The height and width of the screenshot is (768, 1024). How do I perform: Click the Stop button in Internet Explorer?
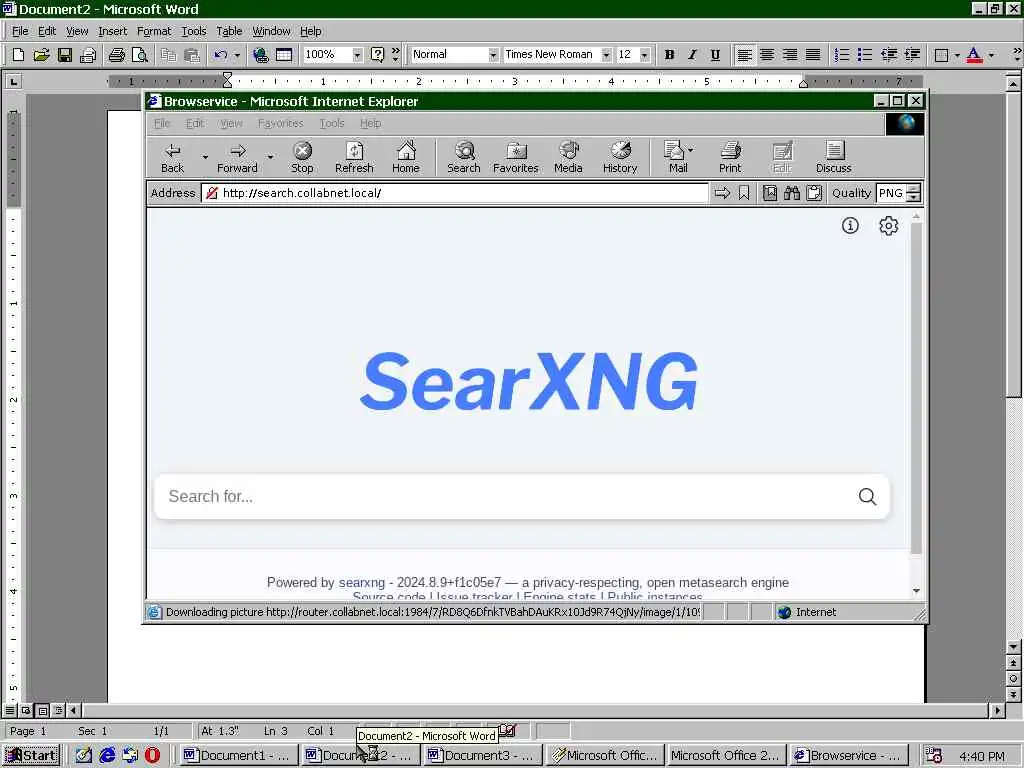coord(302,158)
